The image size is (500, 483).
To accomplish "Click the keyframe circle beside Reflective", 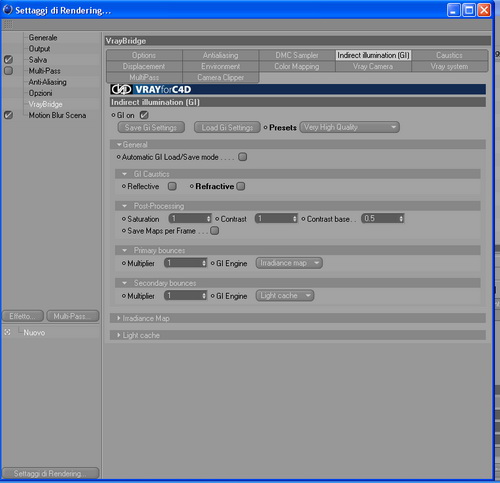I will click(124, 186).
